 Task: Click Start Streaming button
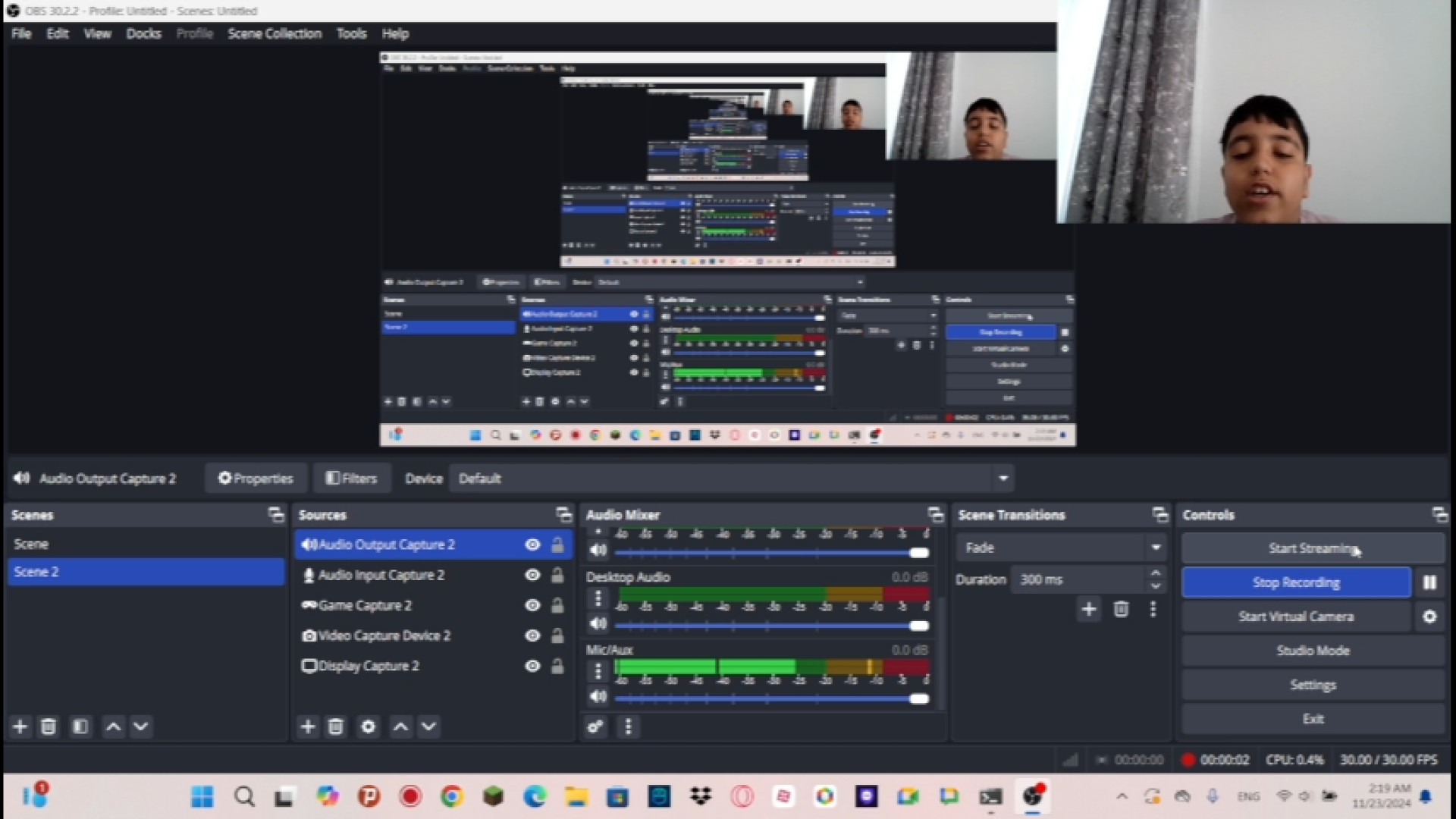[1313, 548]
